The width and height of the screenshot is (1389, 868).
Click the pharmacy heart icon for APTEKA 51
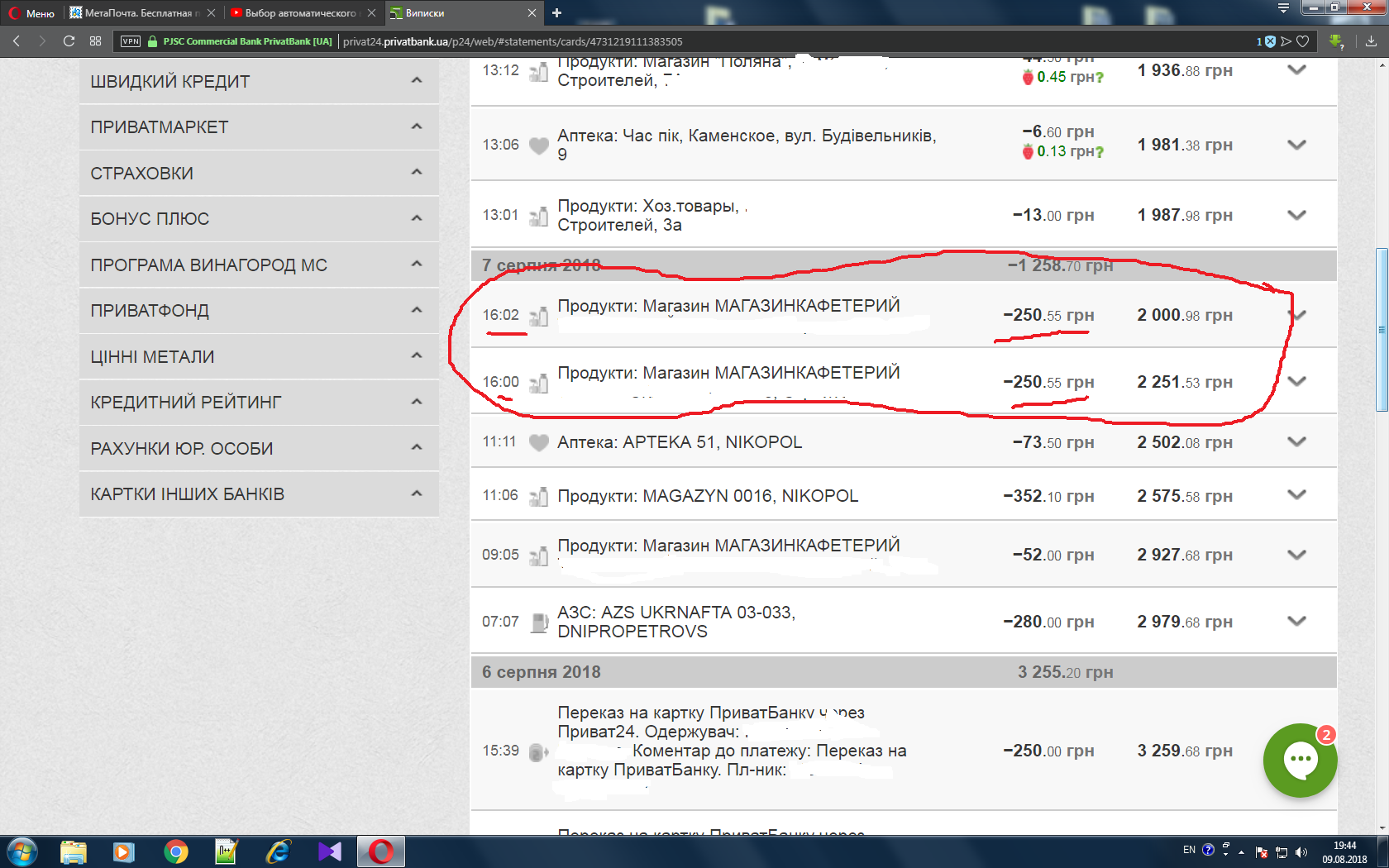pyautogui.click(x=538, y=442)
